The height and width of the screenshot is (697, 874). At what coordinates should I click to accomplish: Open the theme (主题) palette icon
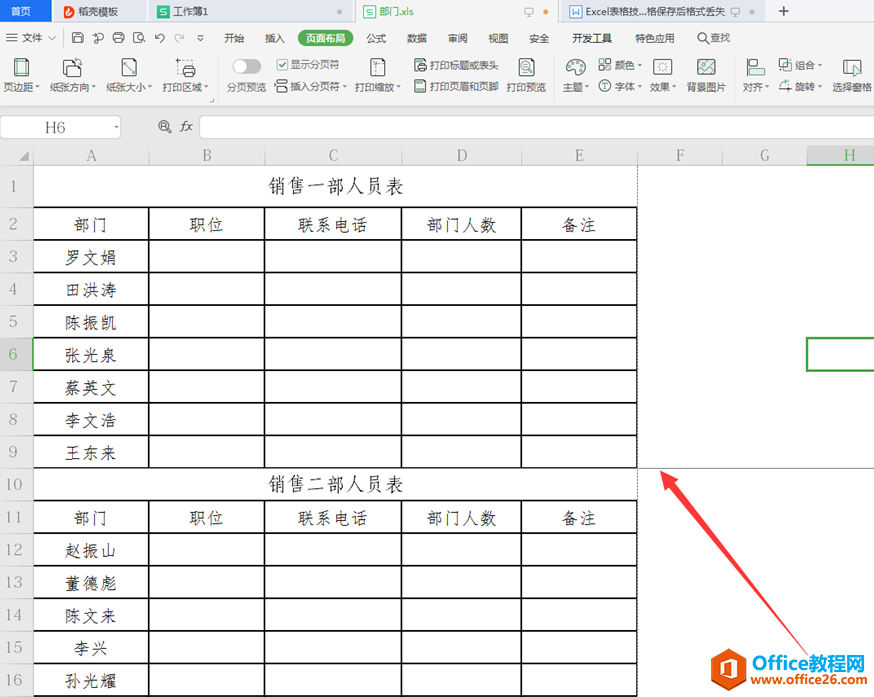click(x=575, y=67)
